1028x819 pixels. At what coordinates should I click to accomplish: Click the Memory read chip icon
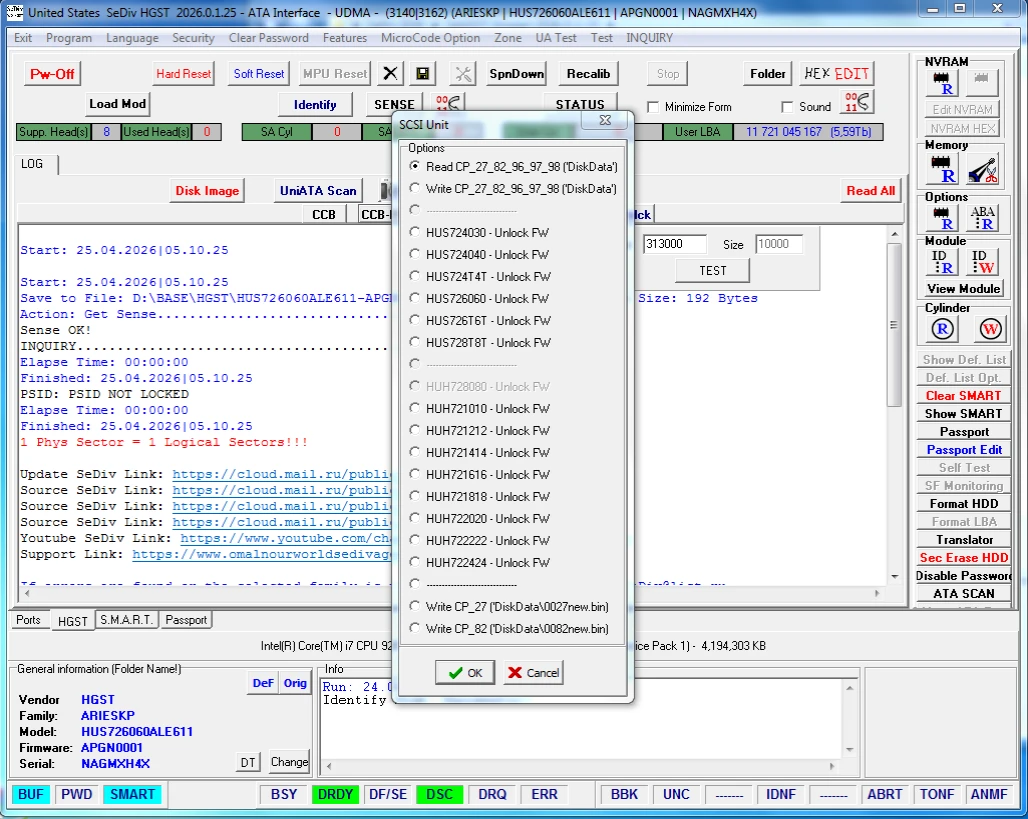pyautogui.click(x=941, y=169)
